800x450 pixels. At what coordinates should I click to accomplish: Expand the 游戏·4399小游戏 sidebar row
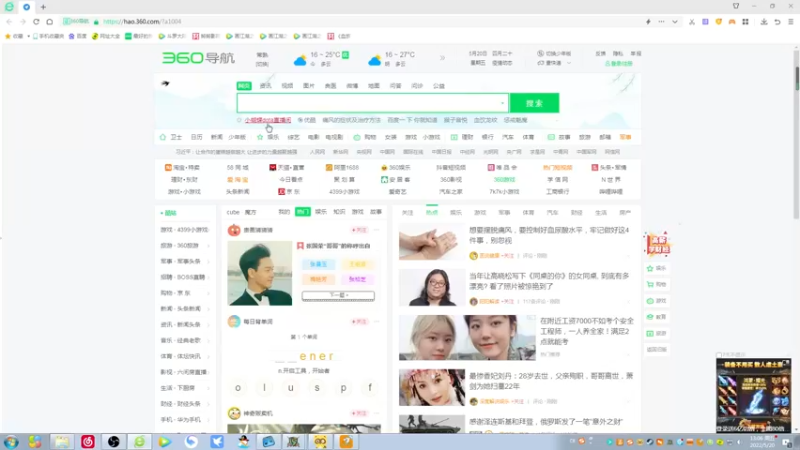click(185, 230)
